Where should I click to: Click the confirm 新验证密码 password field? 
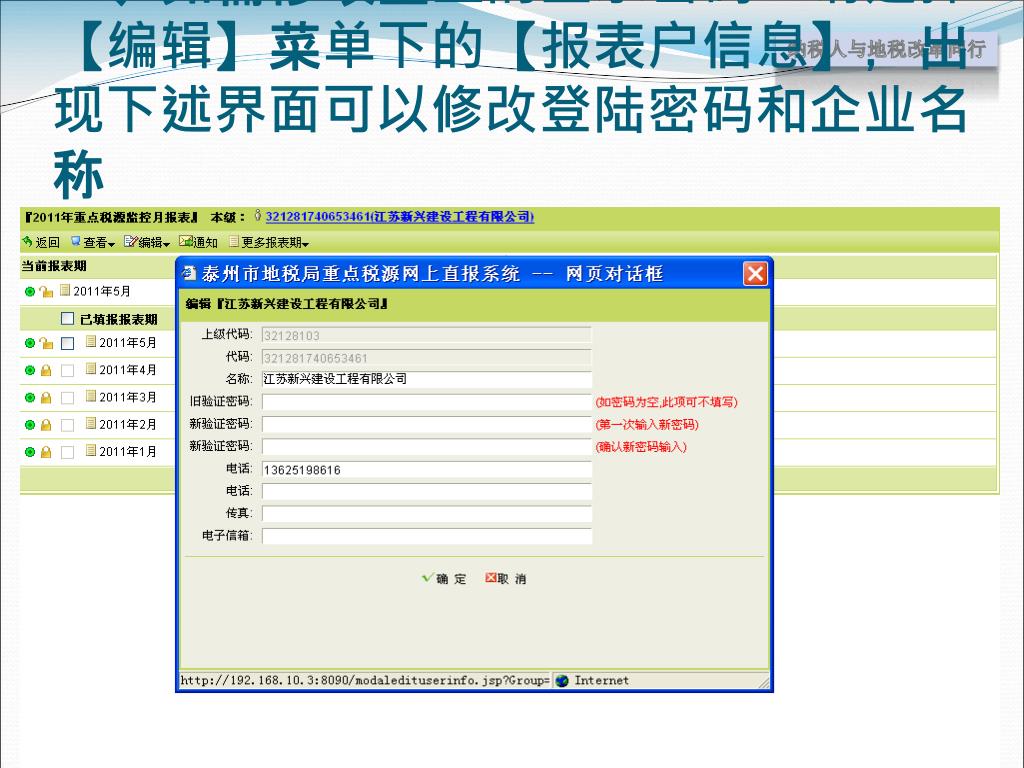click(426, 447)
